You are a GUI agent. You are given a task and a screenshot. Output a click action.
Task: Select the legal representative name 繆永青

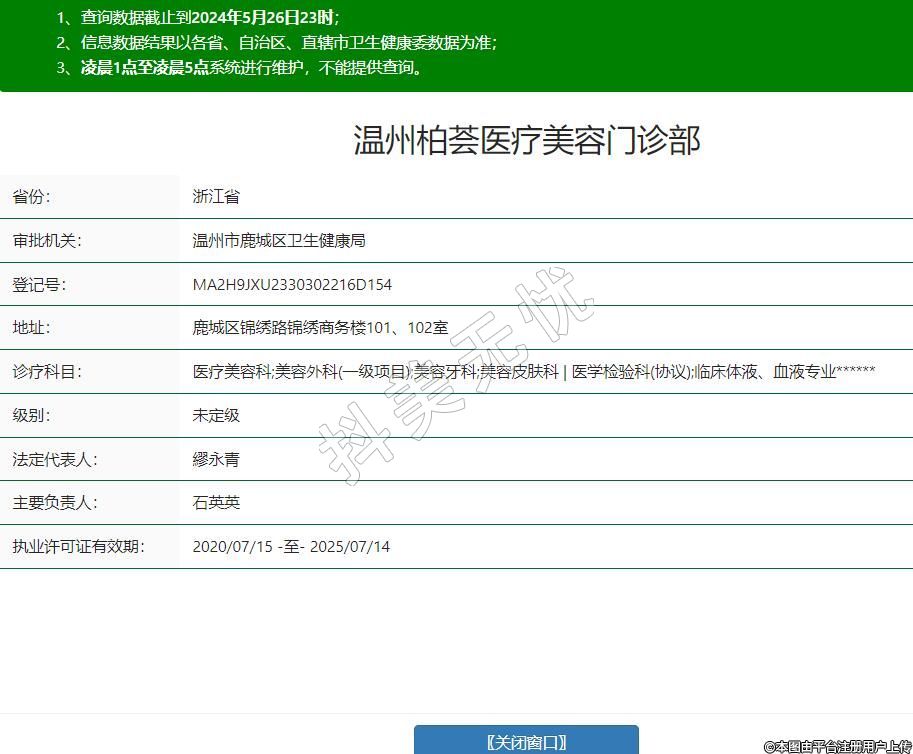click(216, 460)
